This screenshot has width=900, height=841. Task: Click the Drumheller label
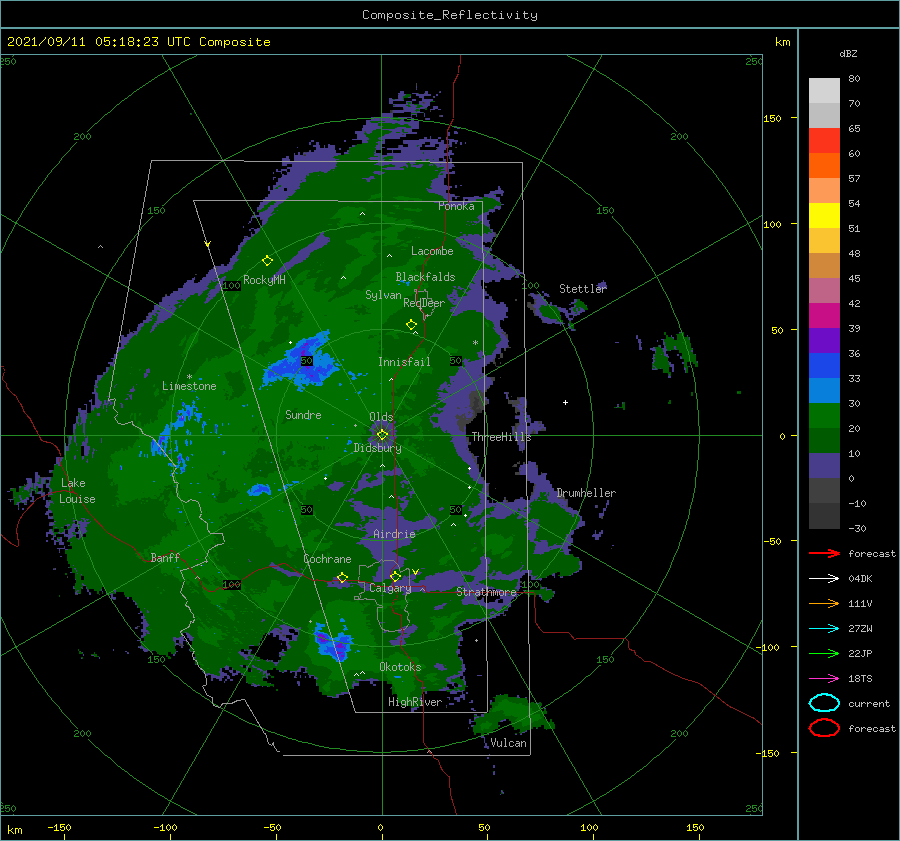click(586, 493)
